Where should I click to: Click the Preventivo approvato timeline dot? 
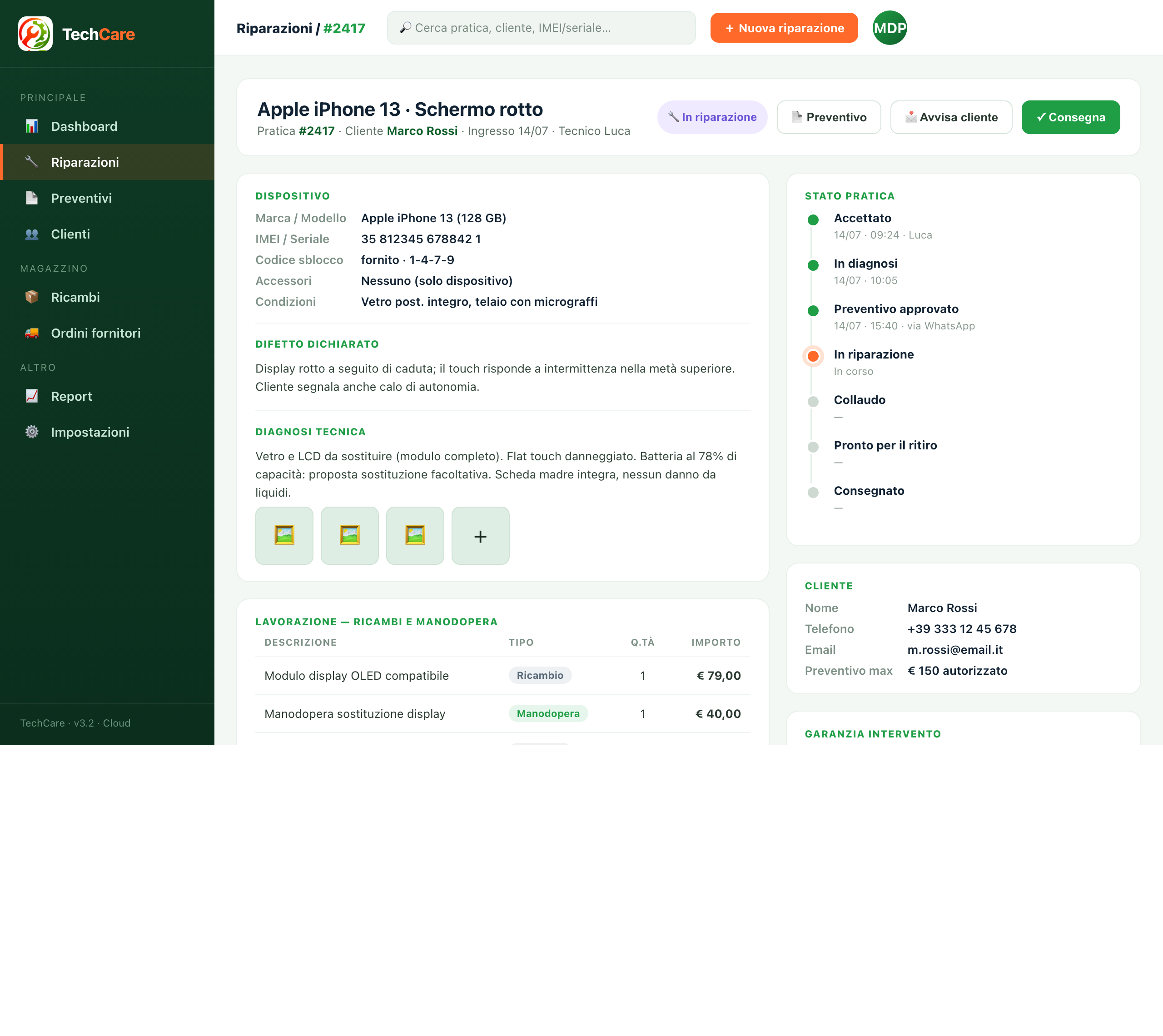click(813, 311)
